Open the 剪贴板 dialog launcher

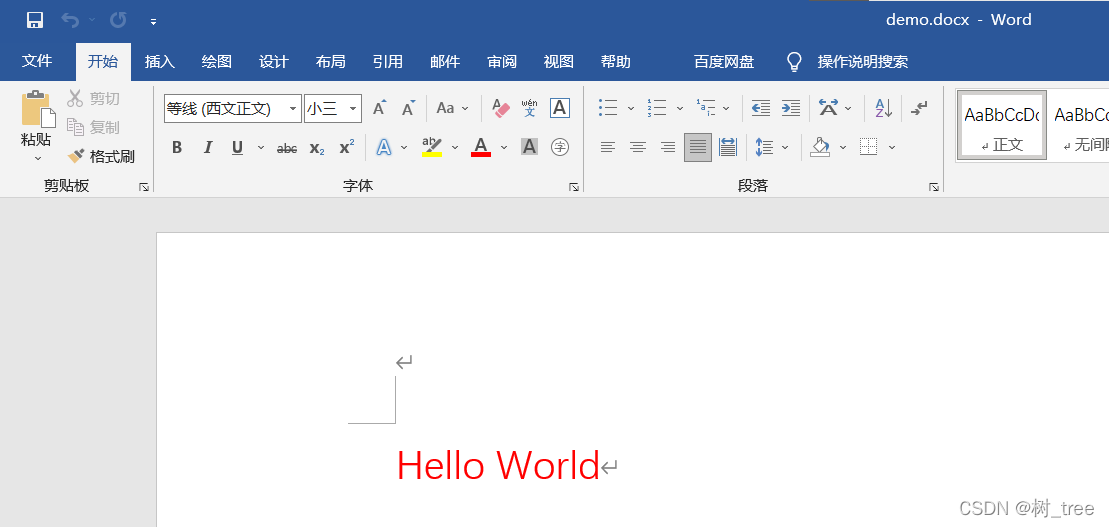[x=144, y=187]
